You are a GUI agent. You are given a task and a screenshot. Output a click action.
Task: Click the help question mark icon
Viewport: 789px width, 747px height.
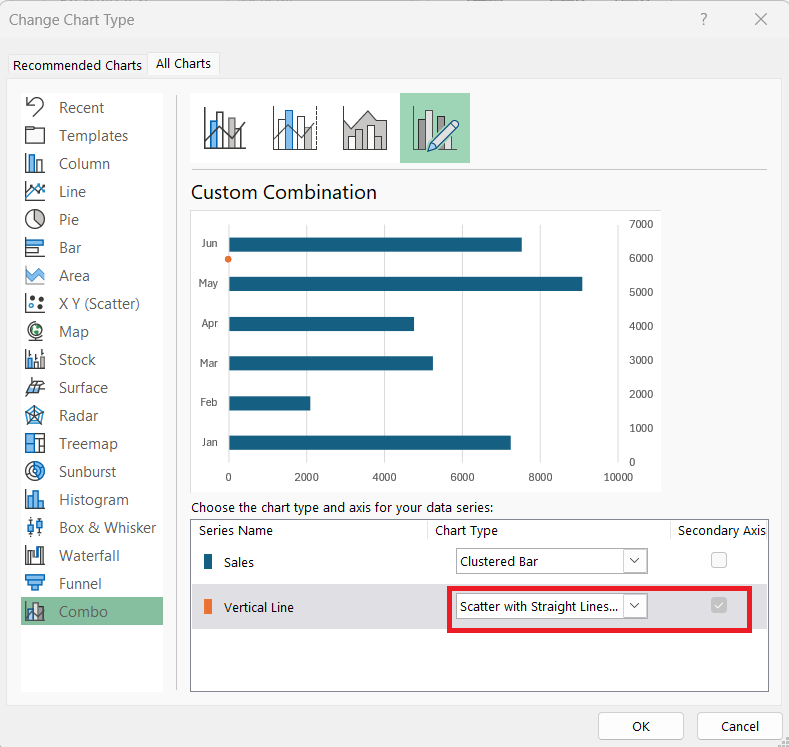pyautogui.click(x=703, y=19)
